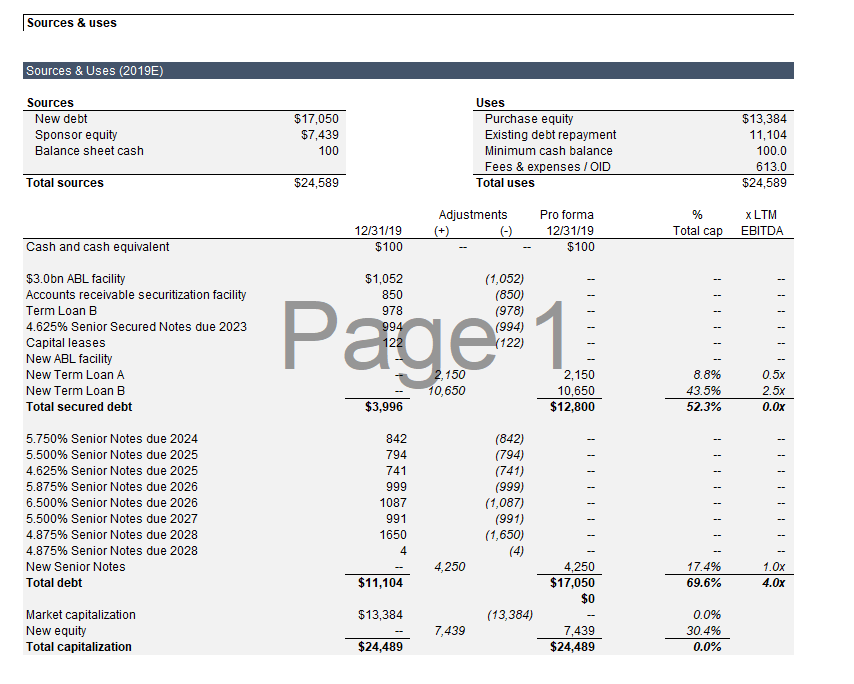Screen dimensions: 854x684
Task: Click '5.500% Senior Notes due 2027' label
Action: pyautogui.click(x=112, y=519)
